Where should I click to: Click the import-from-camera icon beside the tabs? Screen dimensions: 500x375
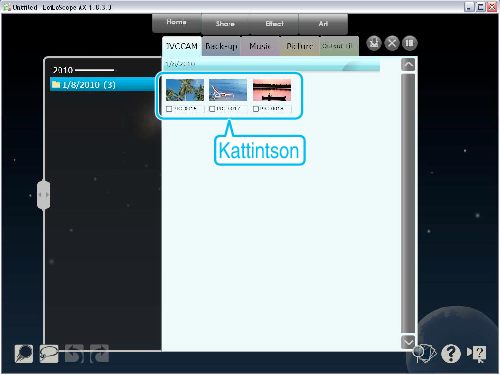point(374,43)
